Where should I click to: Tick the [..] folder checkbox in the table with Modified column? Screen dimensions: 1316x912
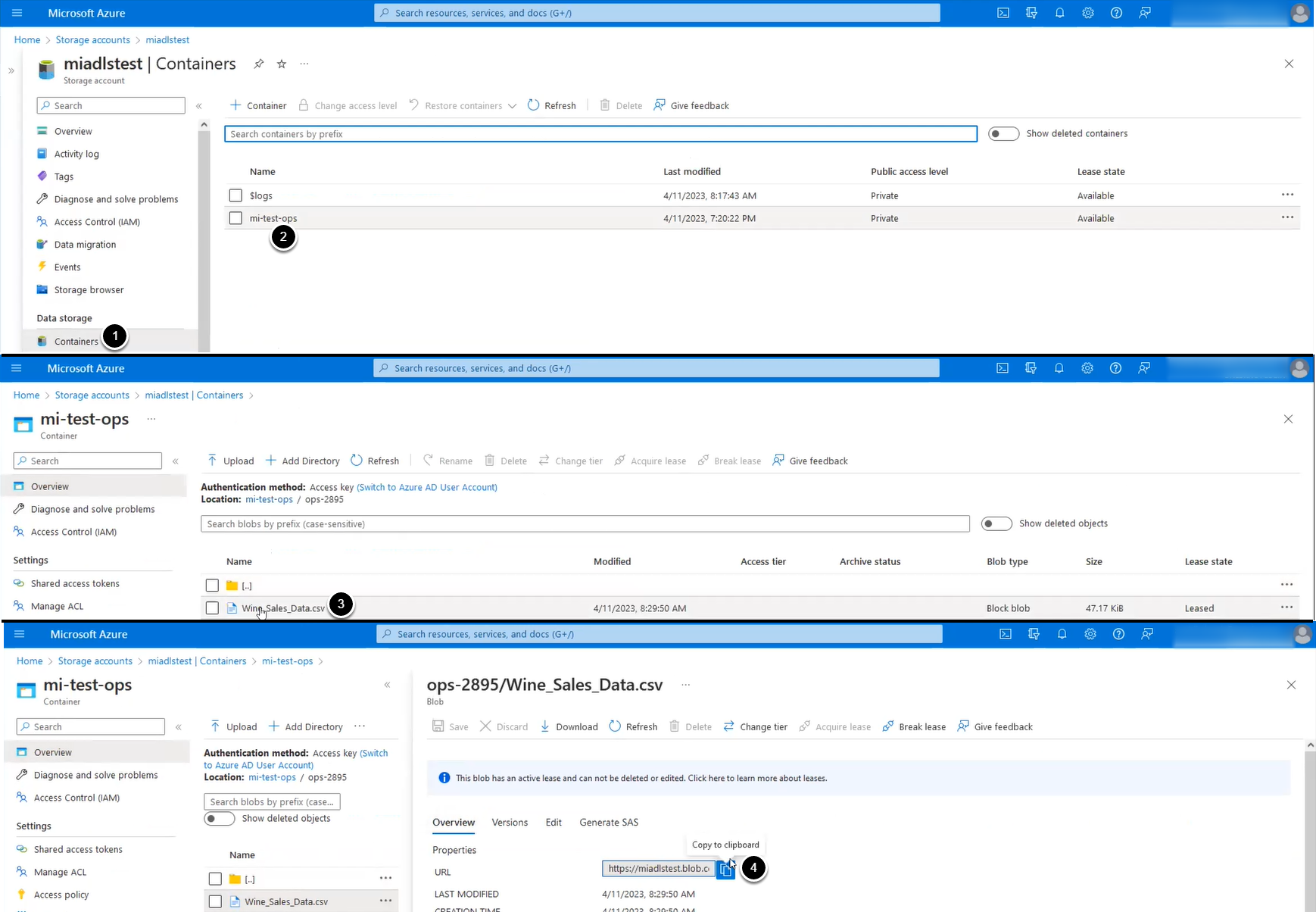click(212, 585)
